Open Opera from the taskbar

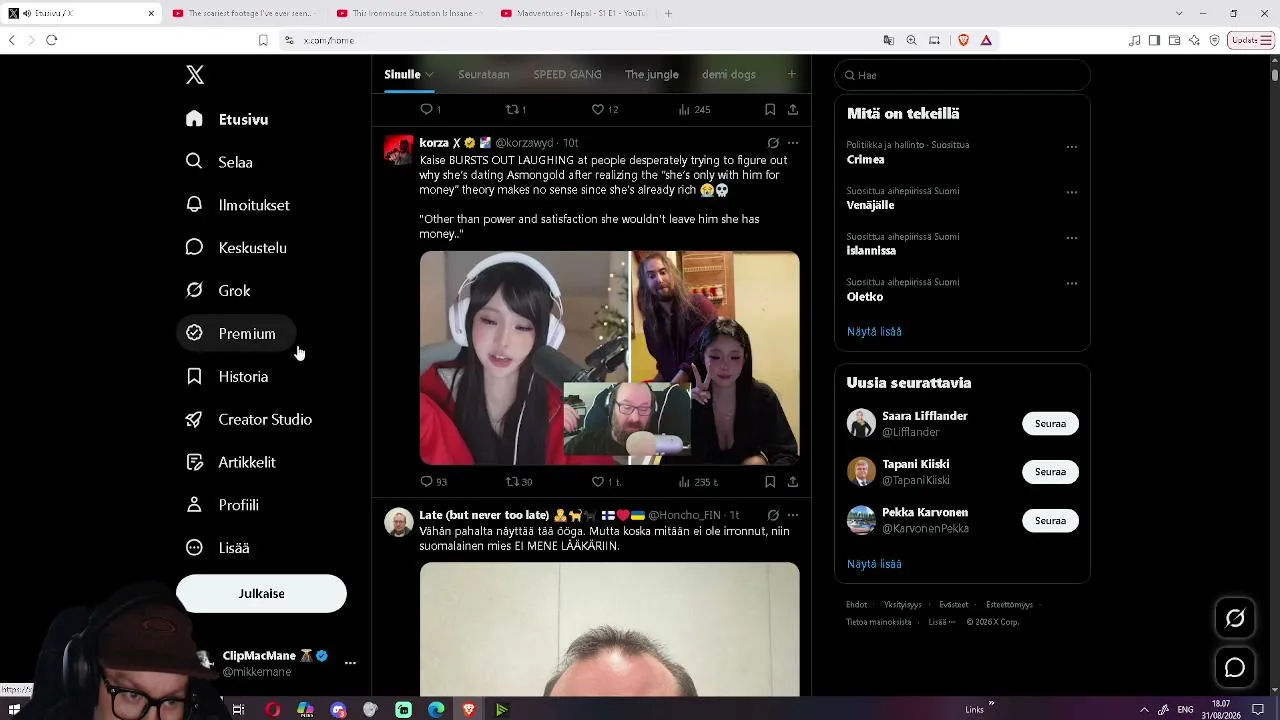click(x=272, y=710)
